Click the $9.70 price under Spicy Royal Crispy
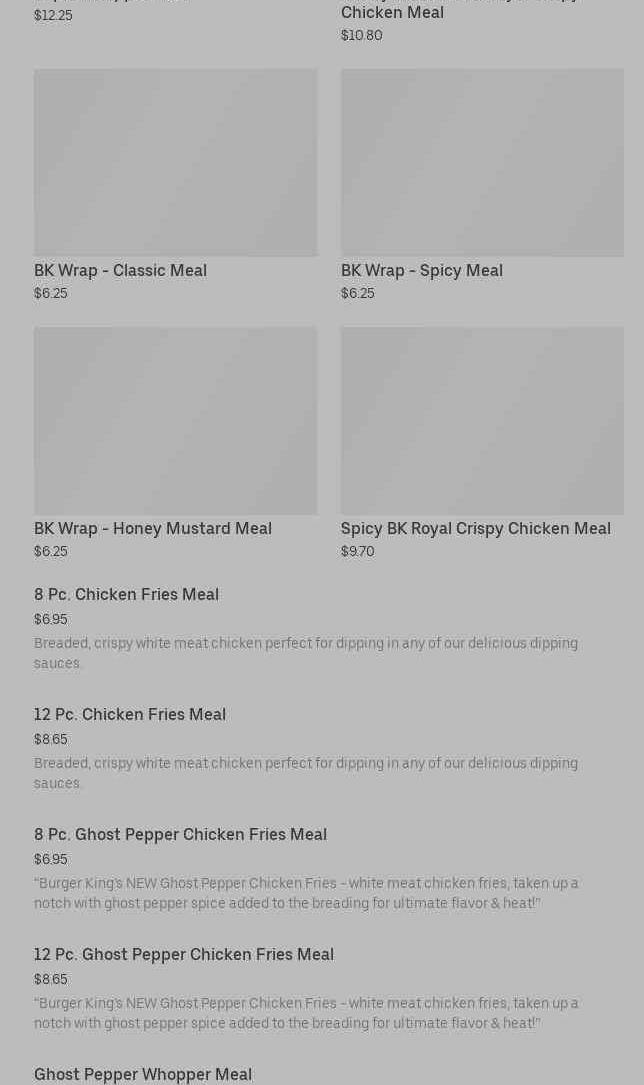 tap(357, 552)
